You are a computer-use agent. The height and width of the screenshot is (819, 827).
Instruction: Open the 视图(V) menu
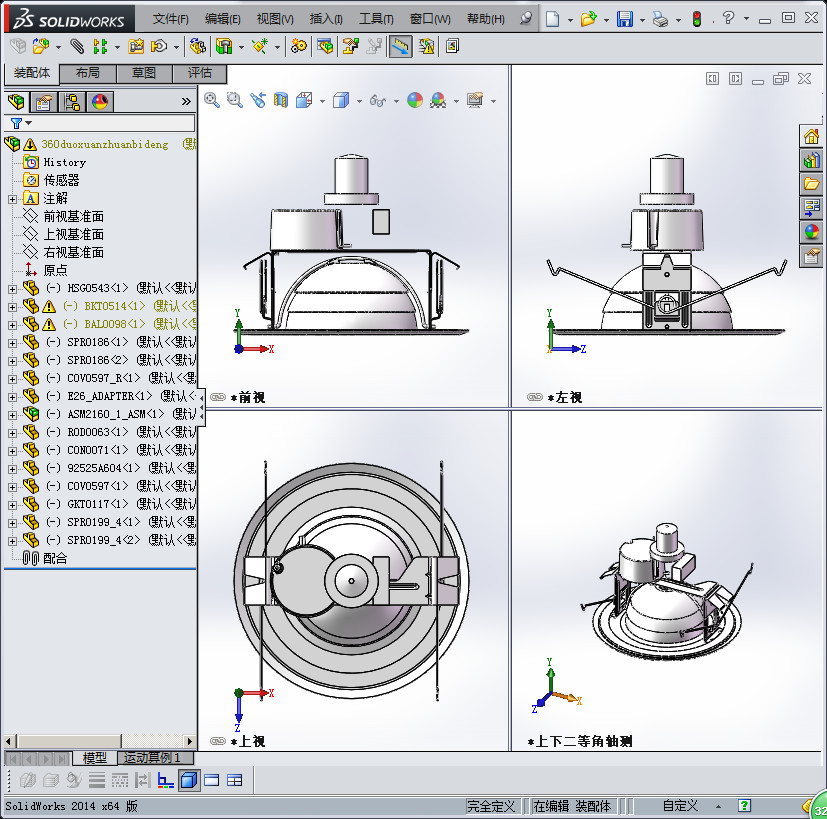275,19
